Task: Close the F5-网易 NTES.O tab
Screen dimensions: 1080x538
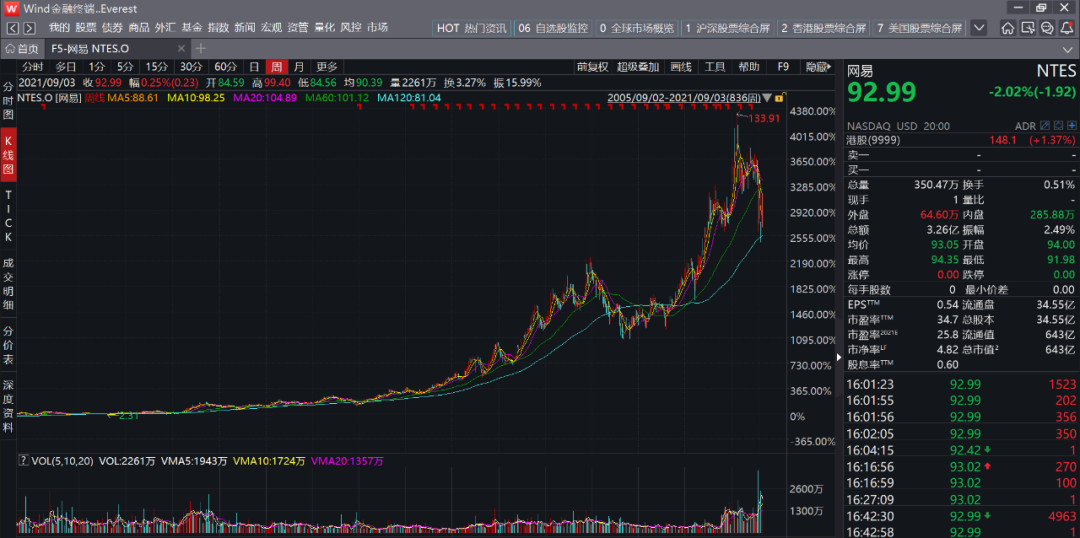Action: (180, 48)
